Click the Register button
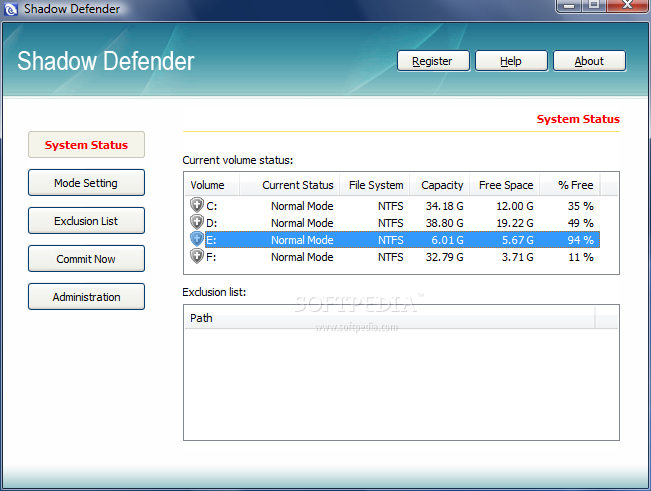The height and width of the screenshot is (491, 651). coord(433,61)
